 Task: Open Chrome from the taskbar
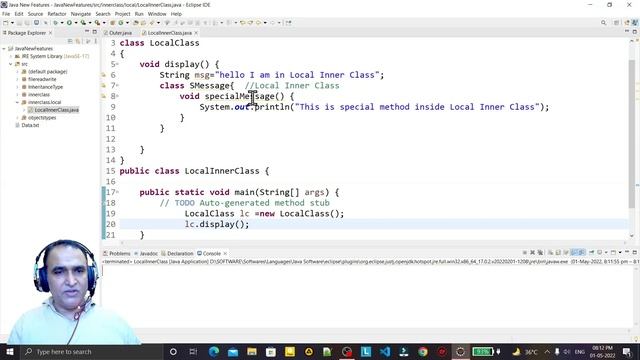click(x=423, y=351)
